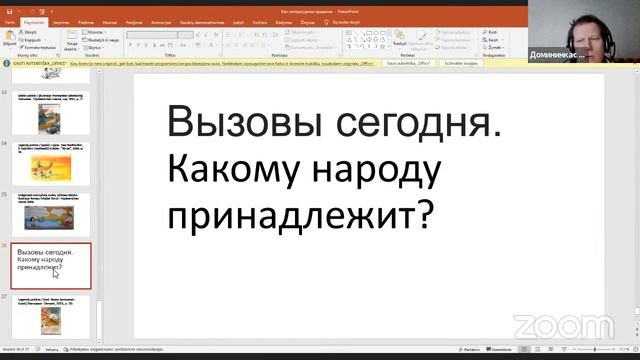Open the Insert tab (Įterpimas)
Screen dimensions: 640x360
click(61, 22)
